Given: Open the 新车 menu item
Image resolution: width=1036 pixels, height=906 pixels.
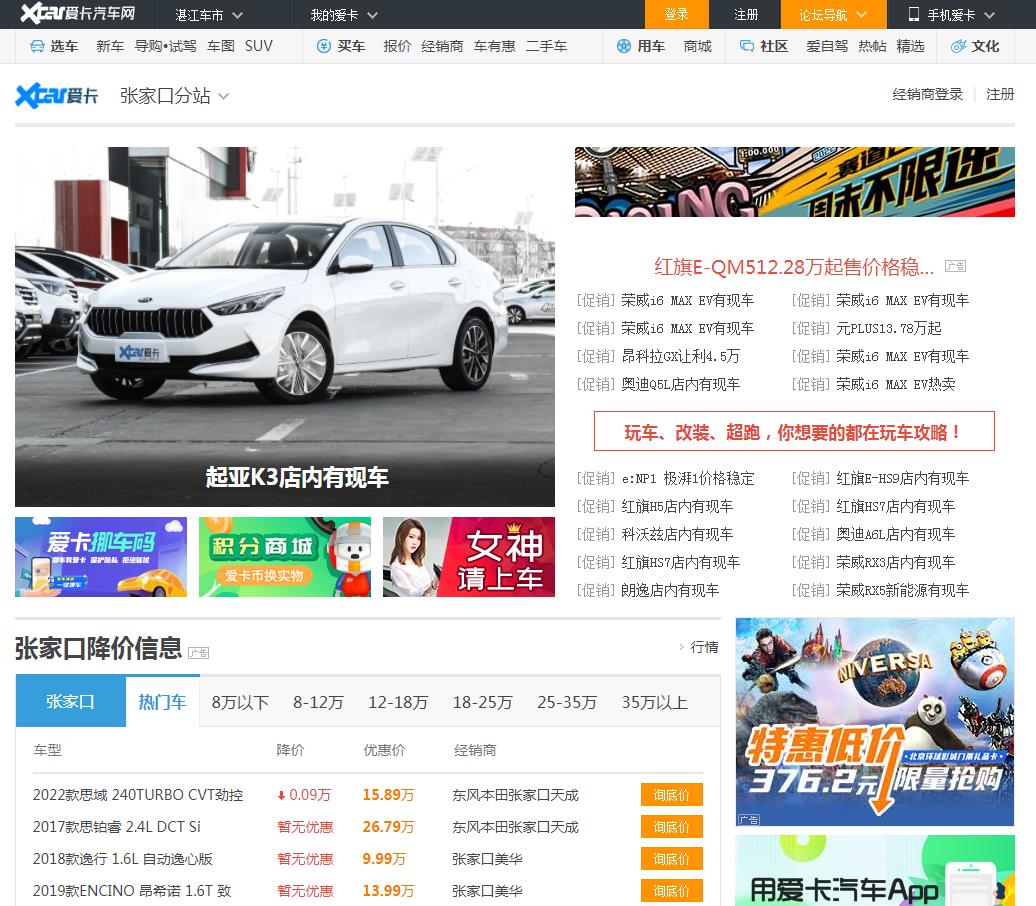Looking at the screenshot, I should pyautogui.click(x=110, y=46).
